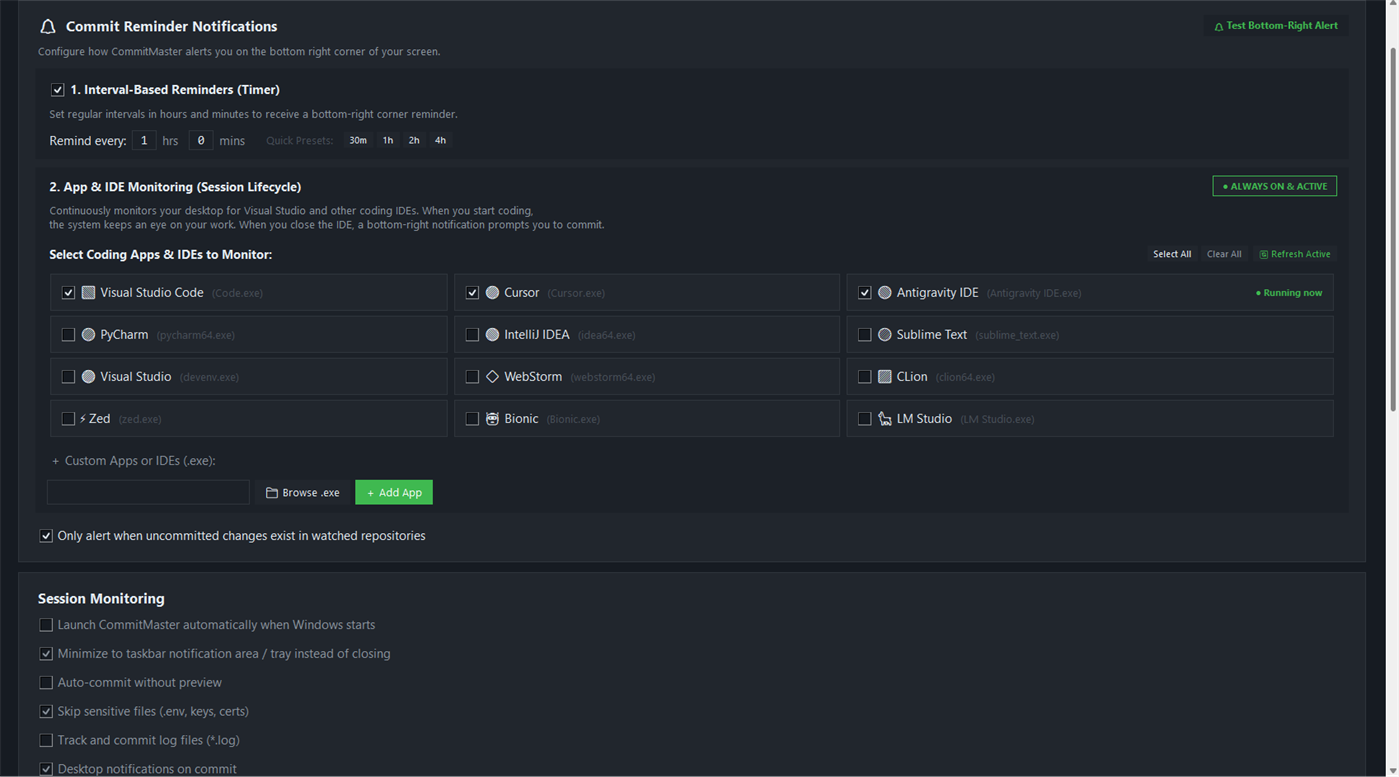
Task: Click the IntelliJ IDEA app icon
Action: click(x=492, y=335)
